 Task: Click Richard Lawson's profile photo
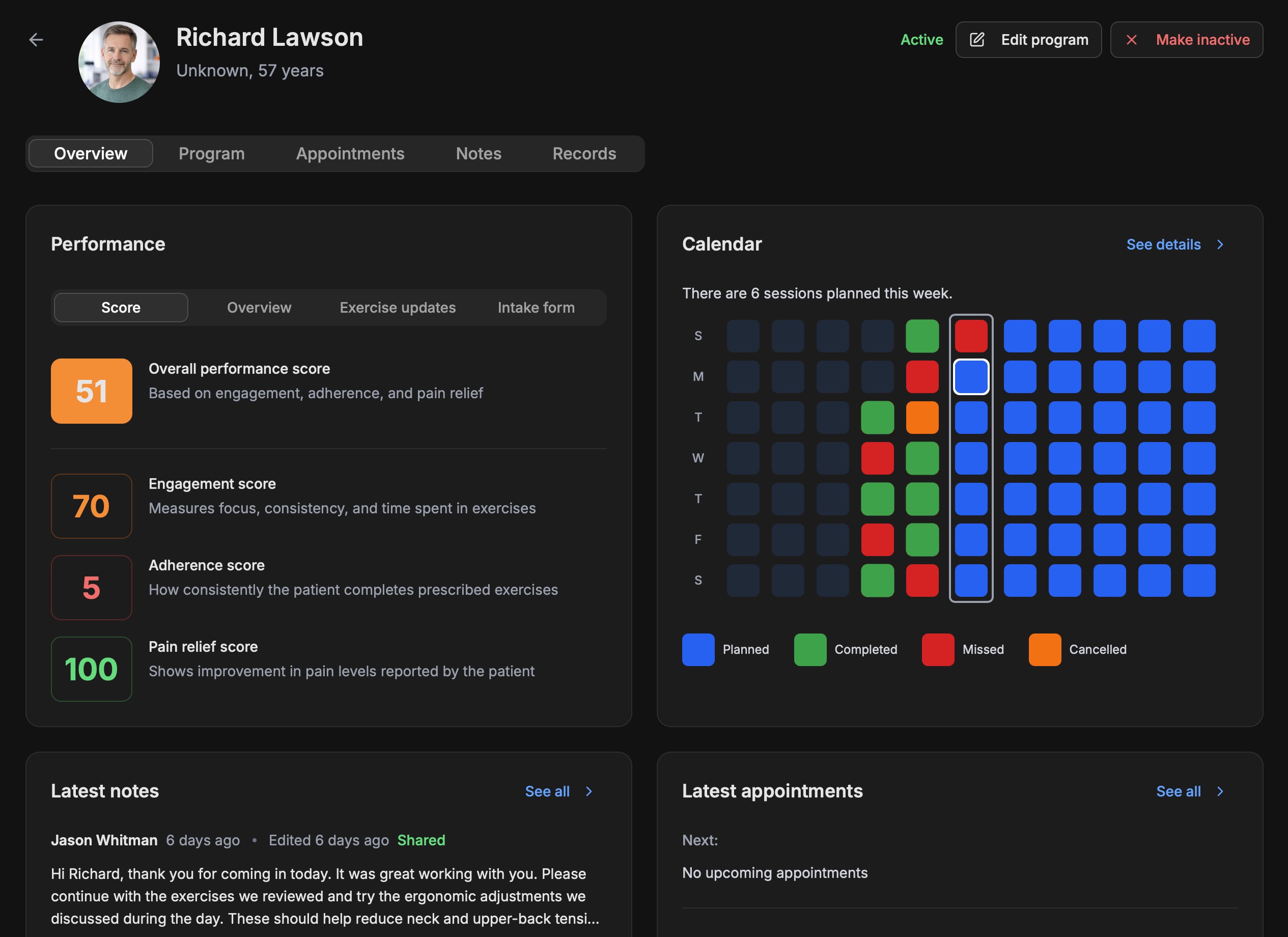click(x=119, y=63)
